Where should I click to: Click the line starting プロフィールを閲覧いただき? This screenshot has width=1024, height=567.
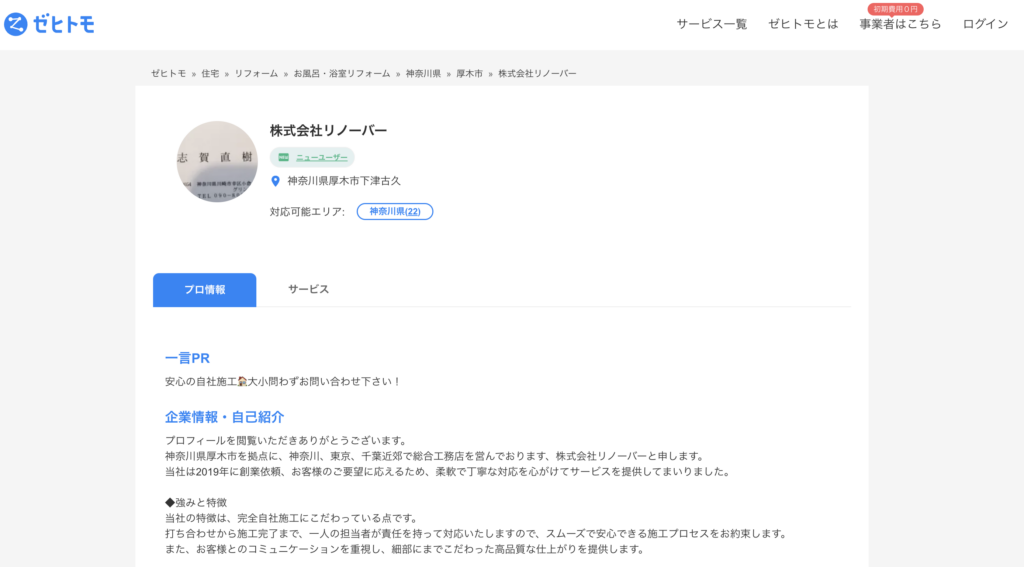pyautogui.click(x=286, y=440)
